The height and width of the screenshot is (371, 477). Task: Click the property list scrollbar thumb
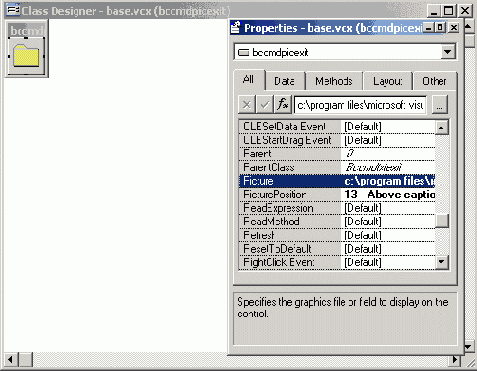coord(442,221)
